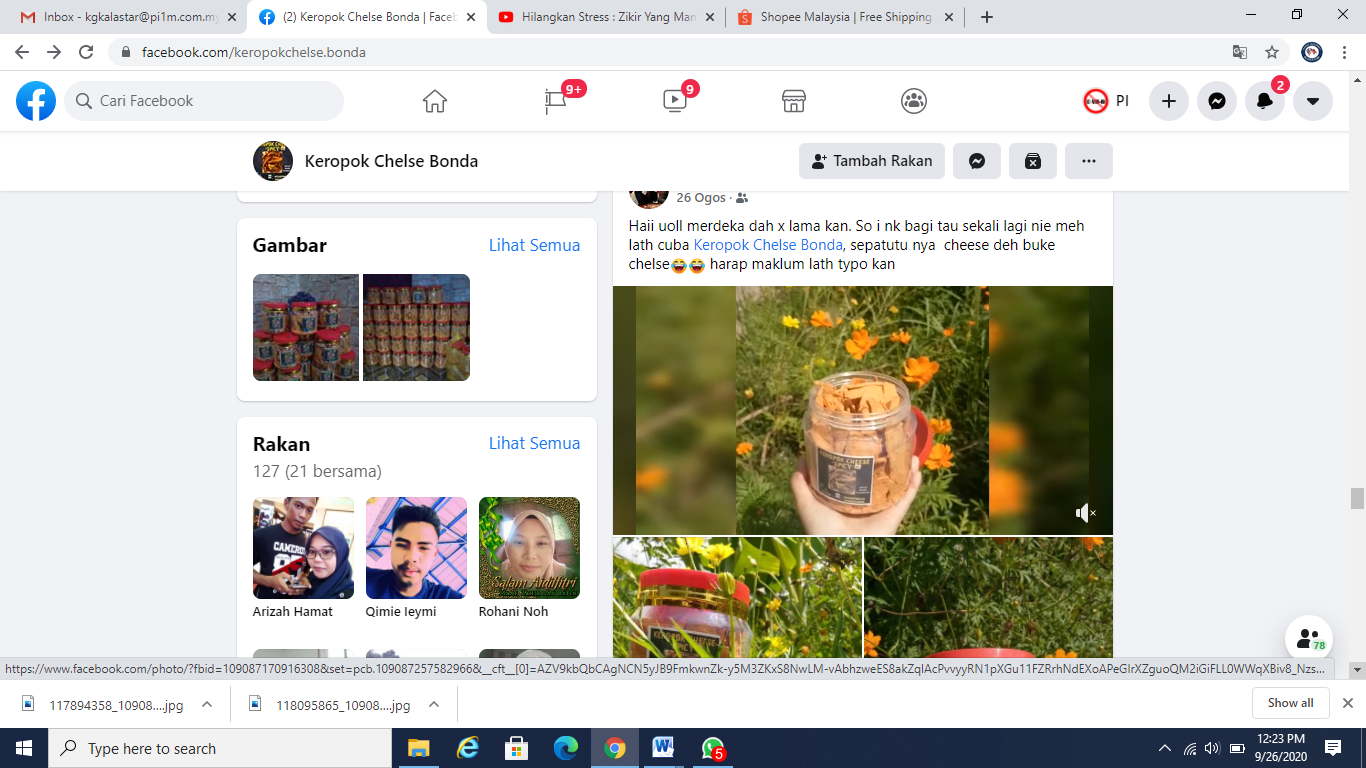
Task: Expand options for first downloaded jpg file
Action: click(207, 705)
